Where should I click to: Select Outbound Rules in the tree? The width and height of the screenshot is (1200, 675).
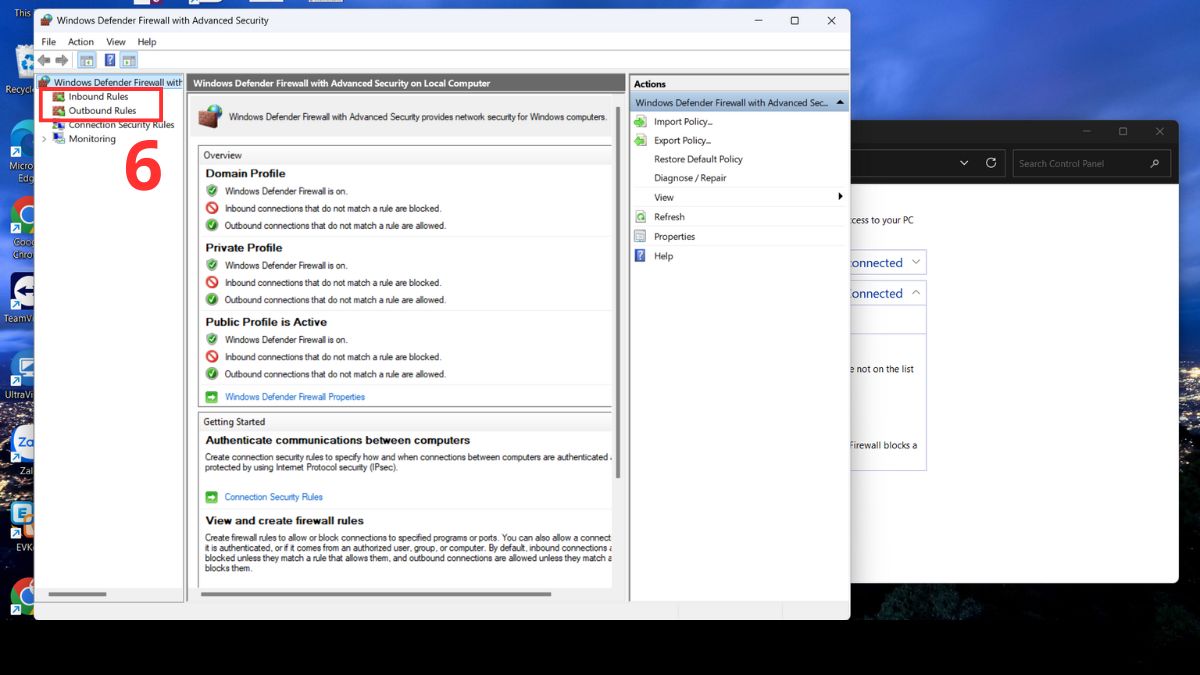point(102,111)
